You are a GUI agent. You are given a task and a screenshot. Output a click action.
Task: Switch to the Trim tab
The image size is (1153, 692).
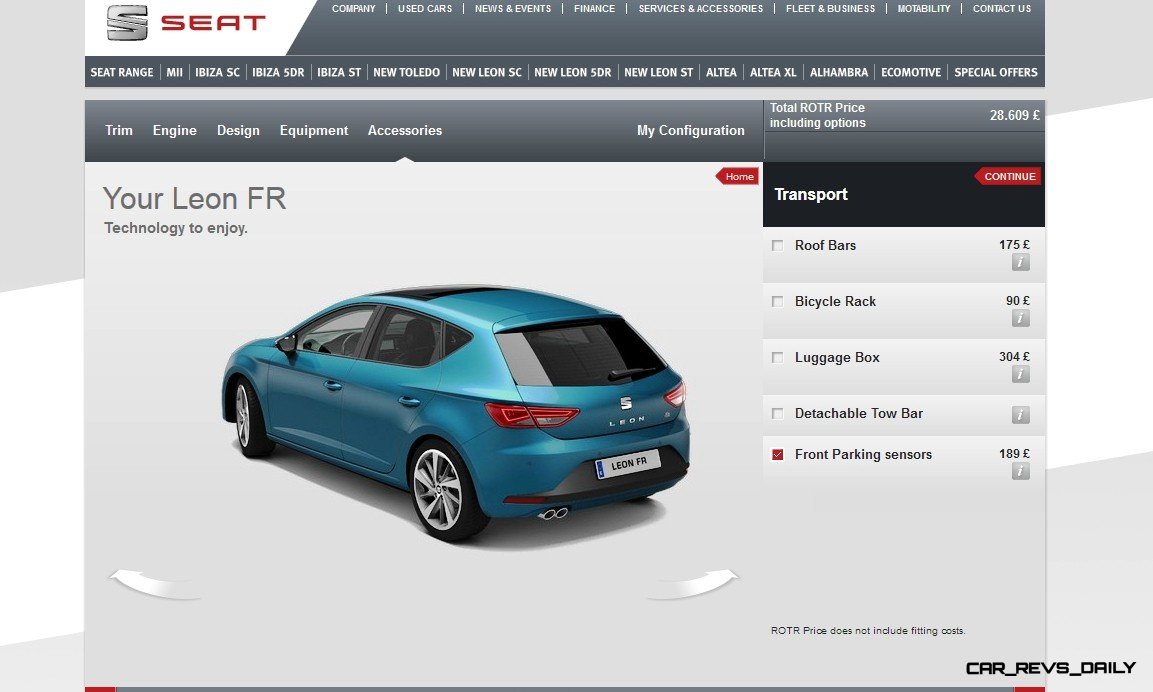118,130
